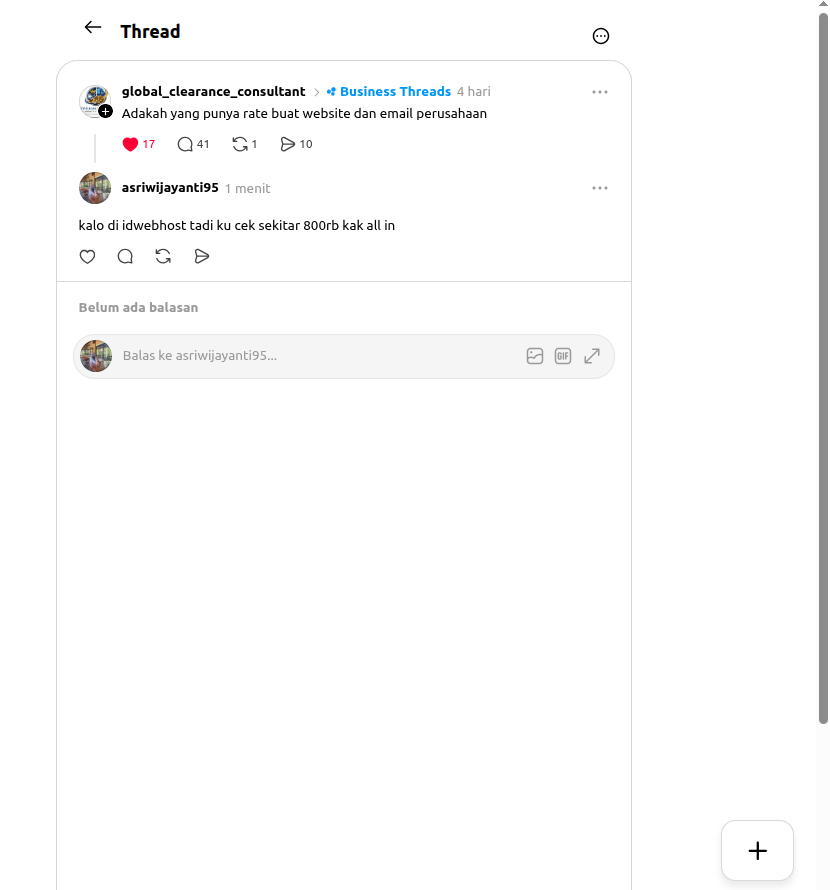Attach an image in the reply box
Viewport: 830px width, 890px height.
coord(535,356)
